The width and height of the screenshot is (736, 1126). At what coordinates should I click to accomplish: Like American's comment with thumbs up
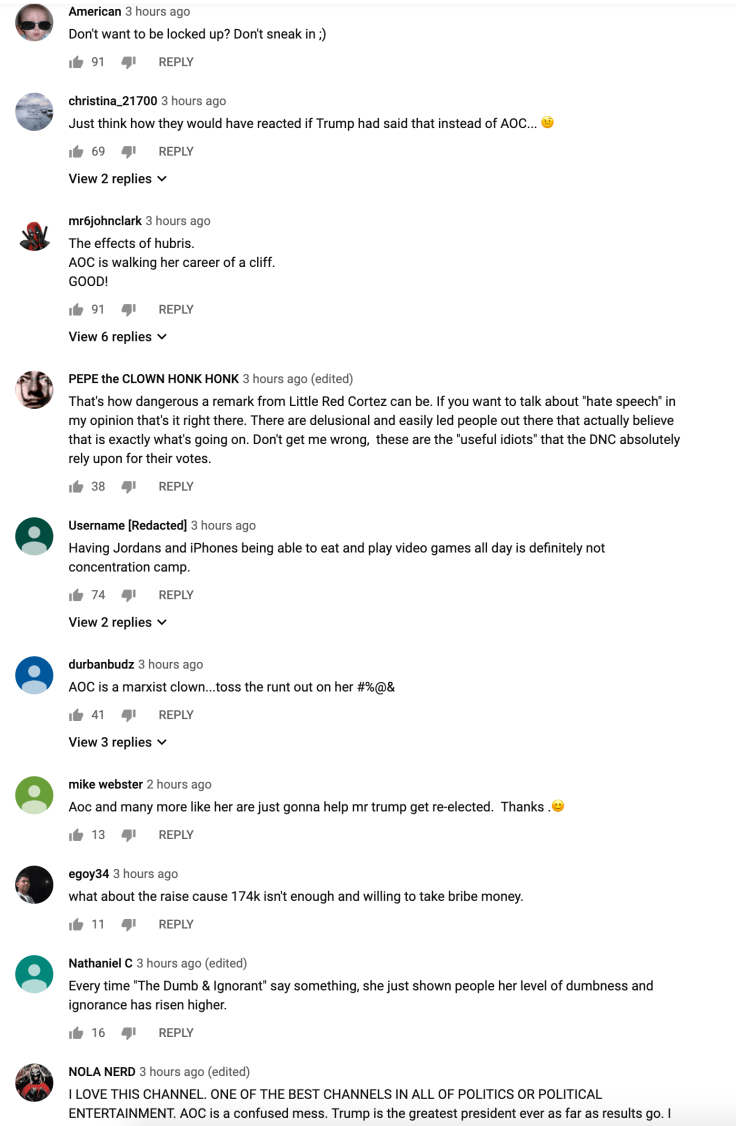click(77, 61)
